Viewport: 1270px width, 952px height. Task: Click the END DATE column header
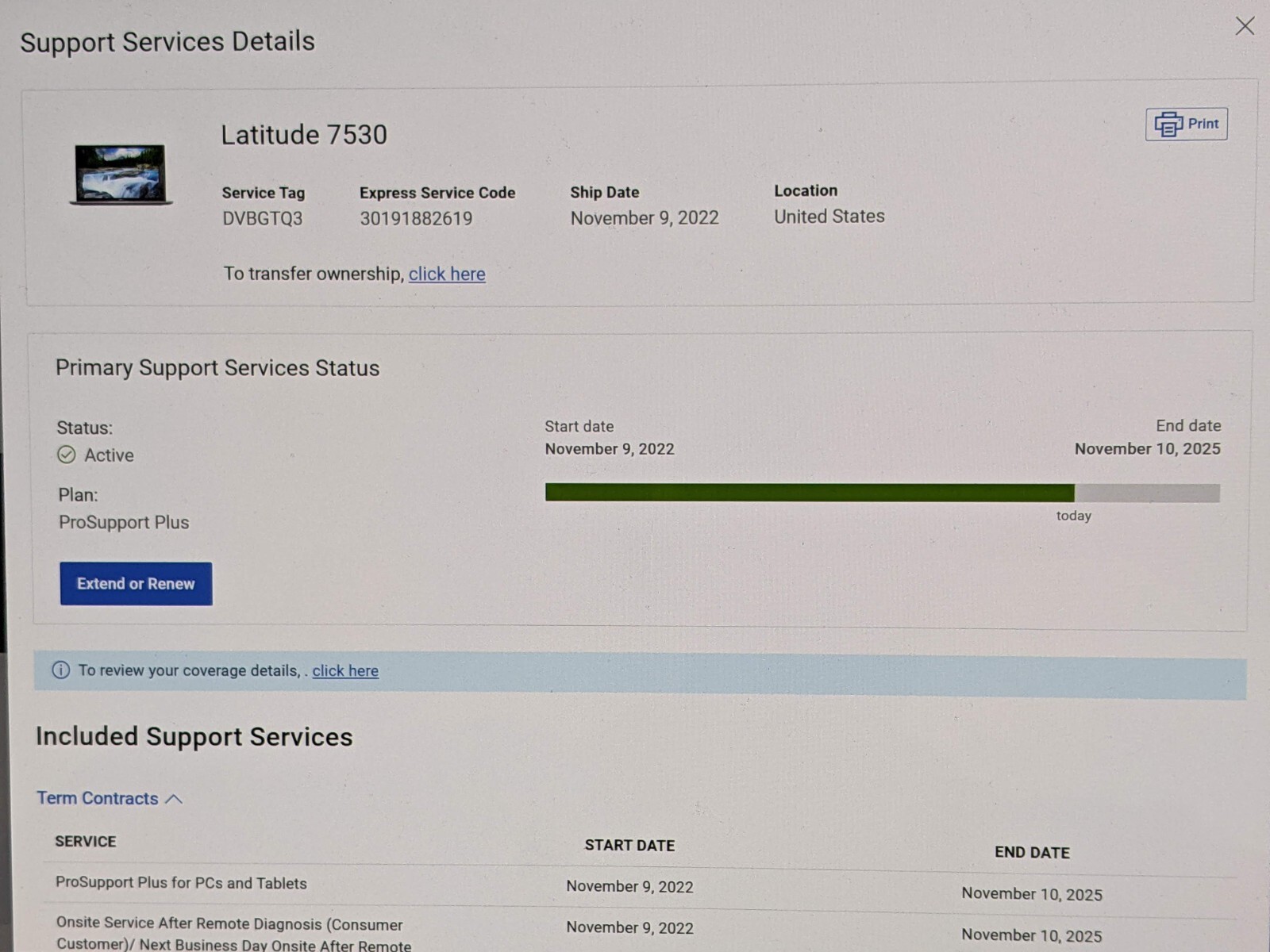coord(1032,853)
